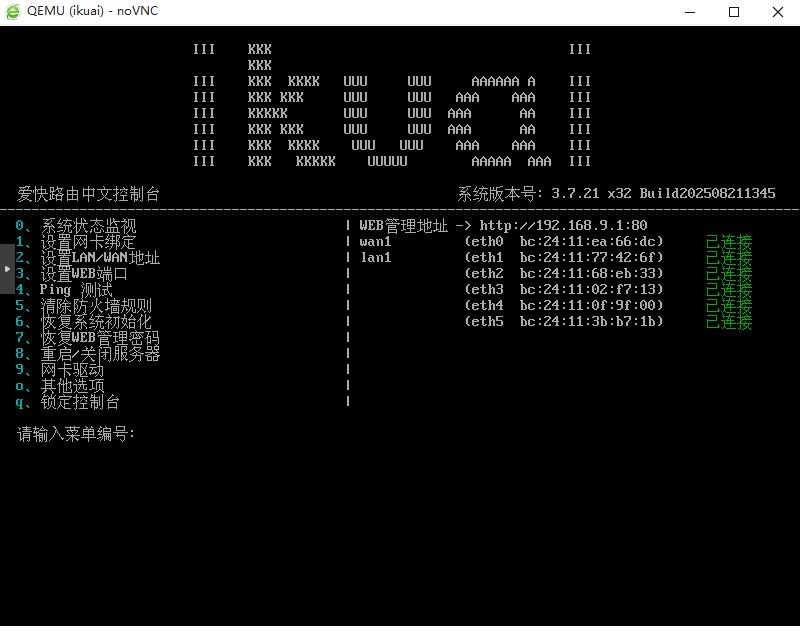Select menu option 2 设置LAN/WAN地址

tap(87, 258)
